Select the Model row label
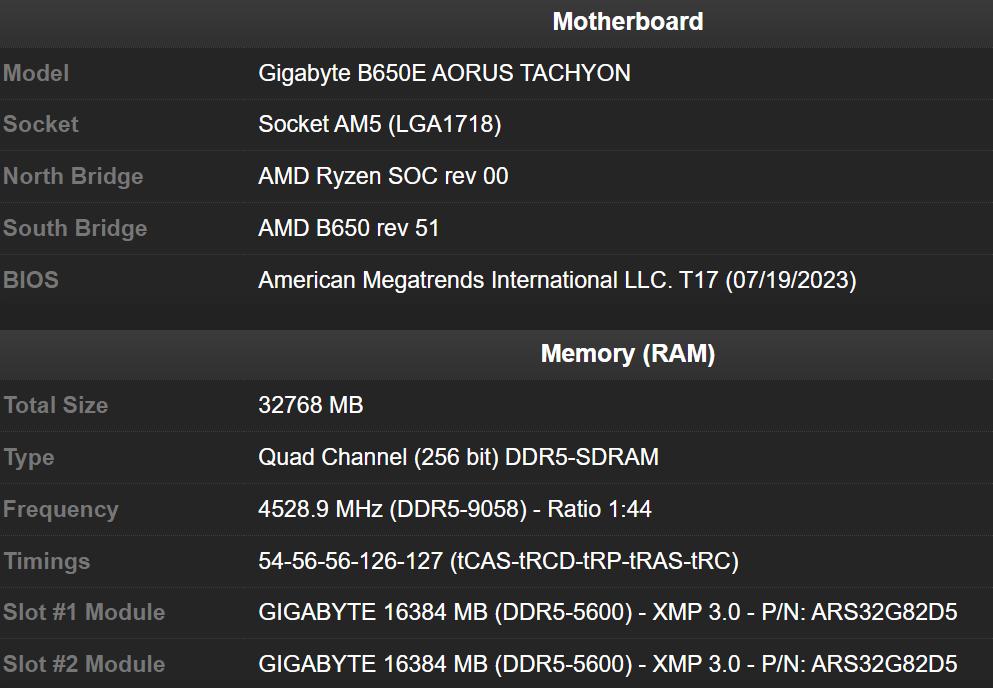Image resolution: width=993 pixels, height=688 pixels. (36, 73)
